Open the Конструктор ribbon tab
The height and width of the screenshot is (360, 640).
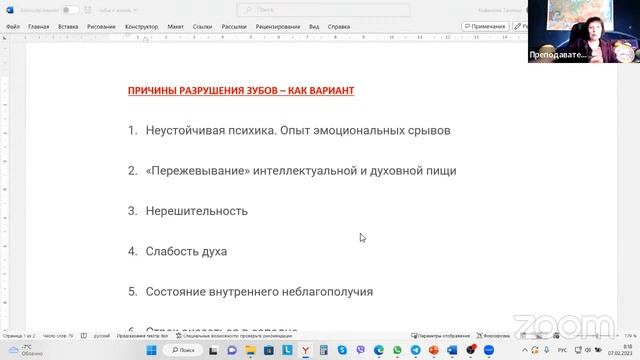click(142, 27)
